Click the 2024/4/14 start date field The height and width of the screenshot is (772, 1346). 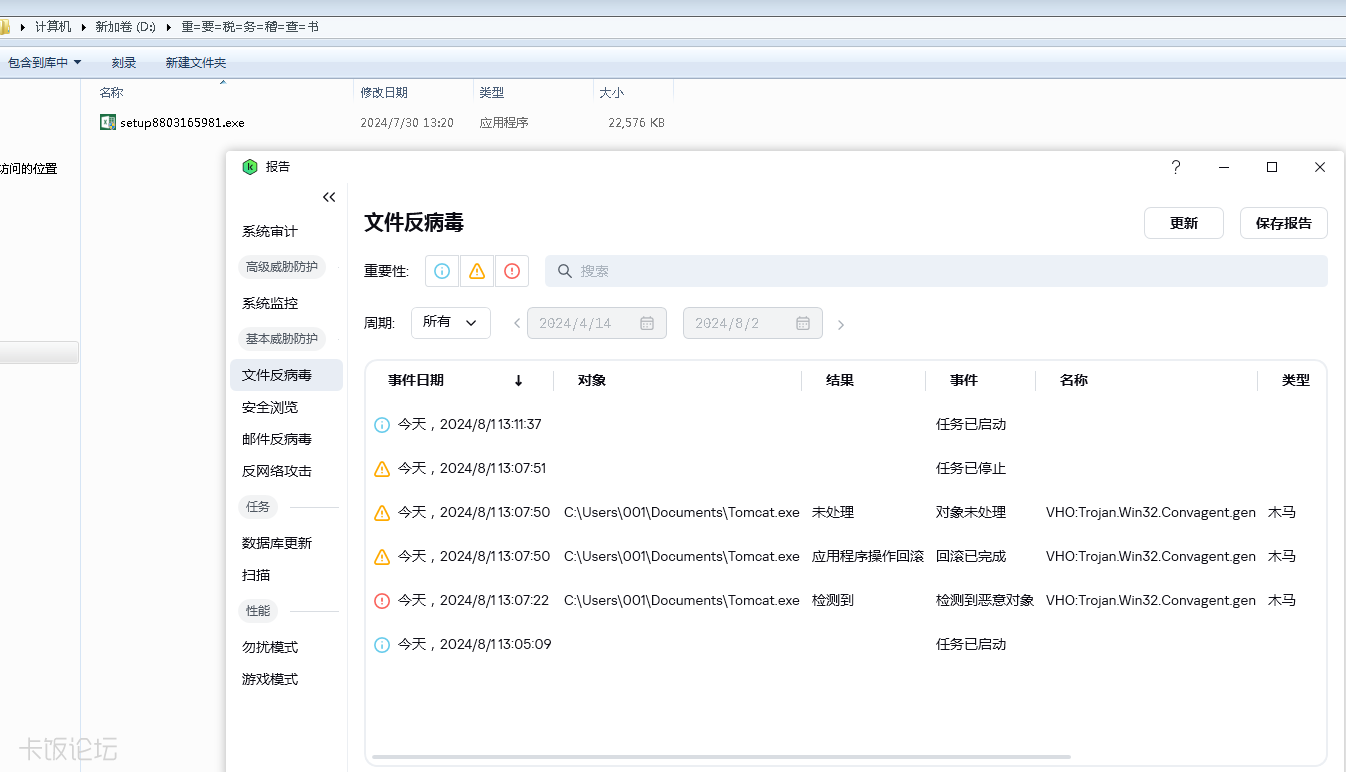pyautogui.click(x=597, y=323)
